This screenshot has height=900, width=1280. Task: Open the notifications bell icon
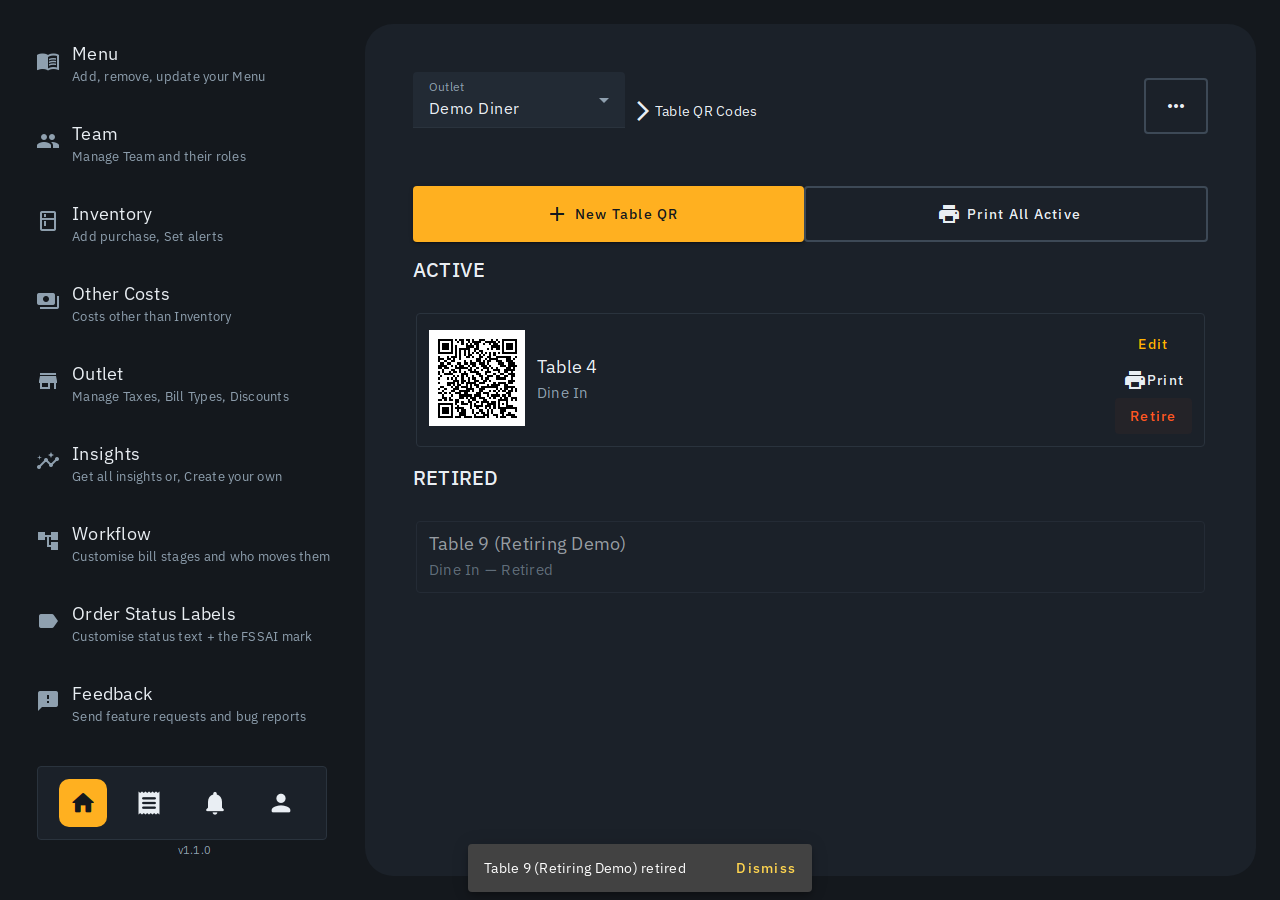[215, 803]
